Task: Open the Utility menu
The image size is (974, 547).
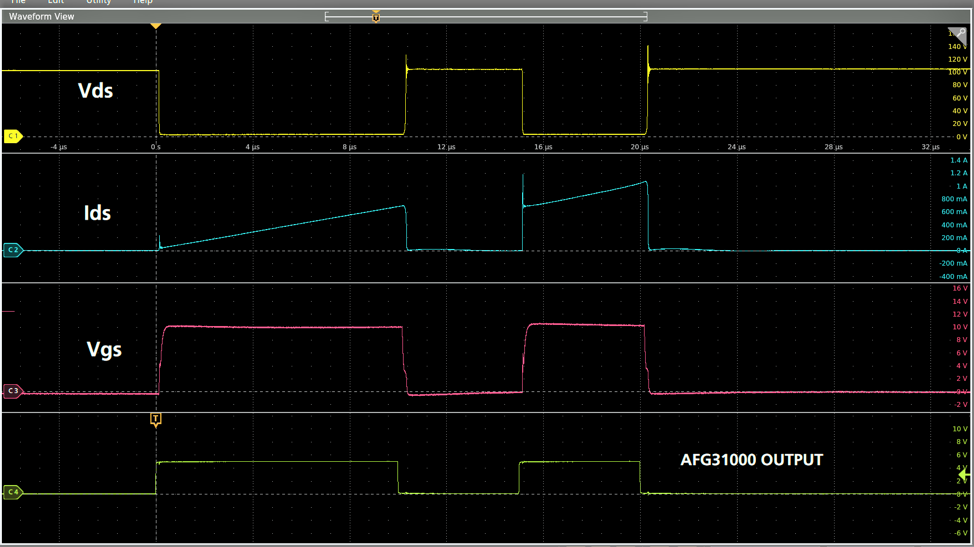Action: pos(98,2)
